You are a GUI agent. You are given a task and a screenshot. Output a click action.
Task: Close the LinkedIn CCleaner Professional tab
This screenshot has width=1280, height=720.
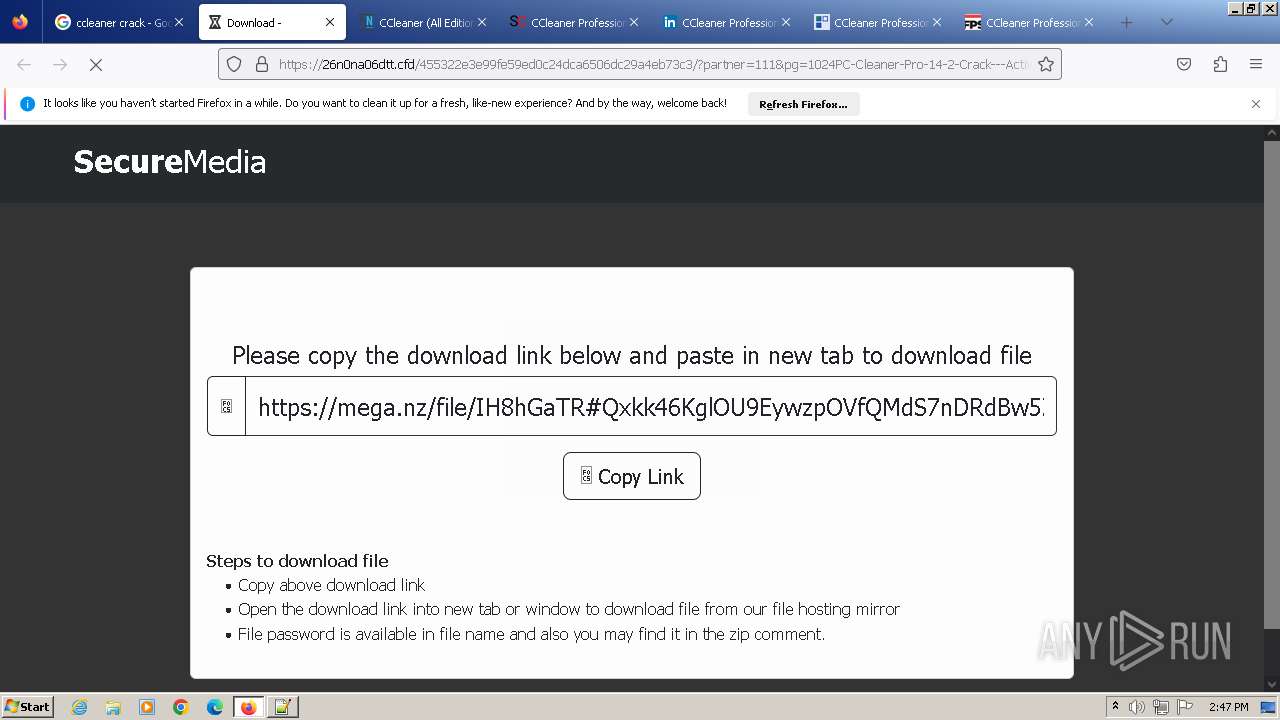tap(785, 22)
